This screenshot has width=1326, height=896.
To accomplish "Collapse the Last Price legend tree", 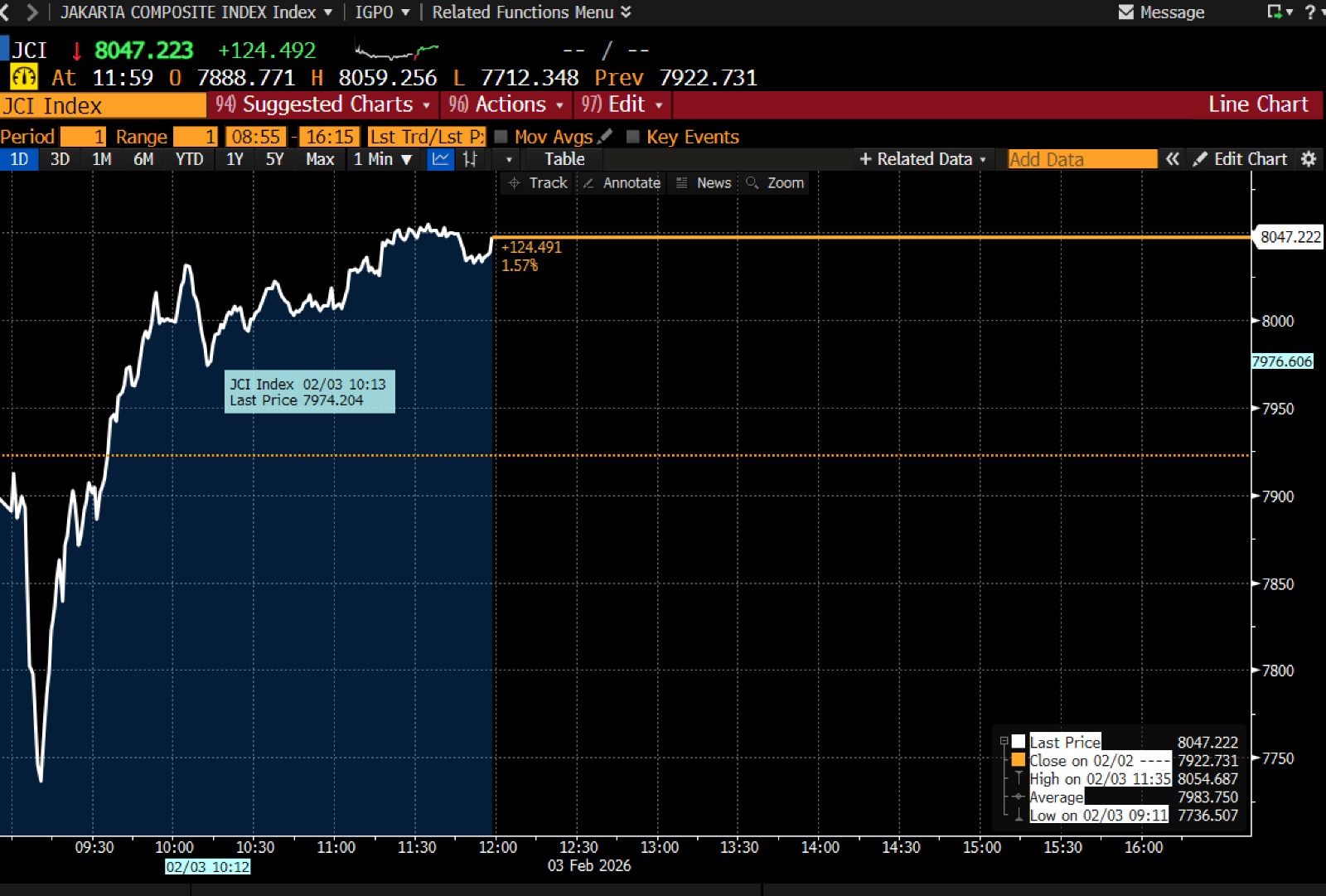I will 1004,741.
